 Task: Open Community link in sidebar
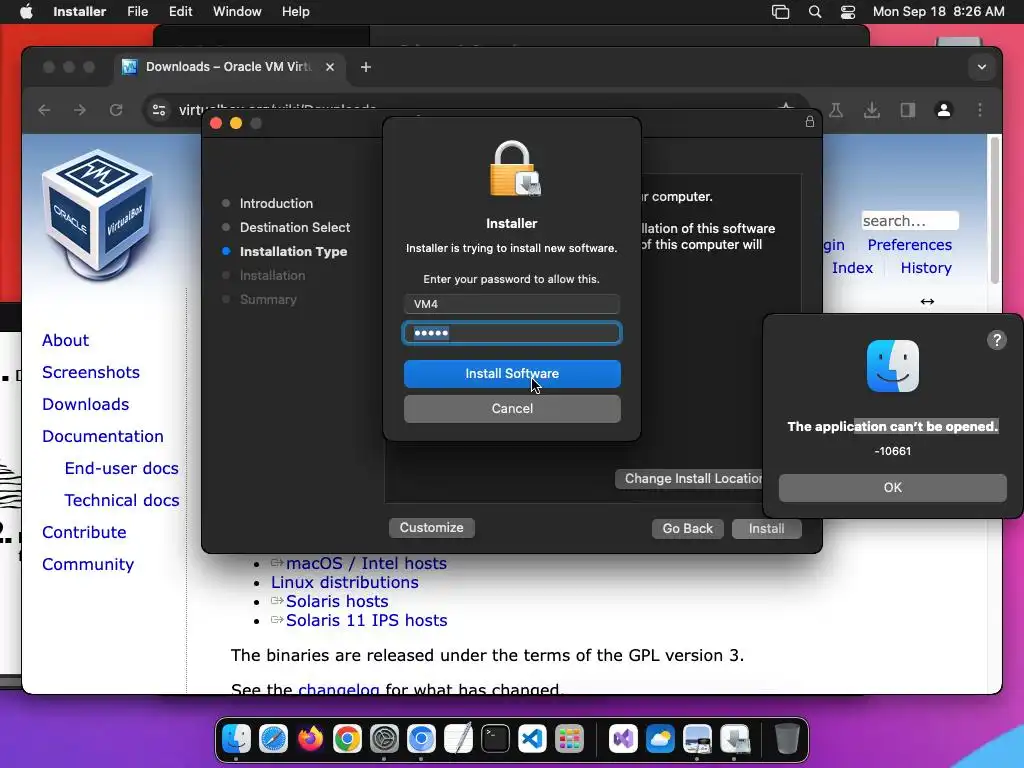pos(88,564)
